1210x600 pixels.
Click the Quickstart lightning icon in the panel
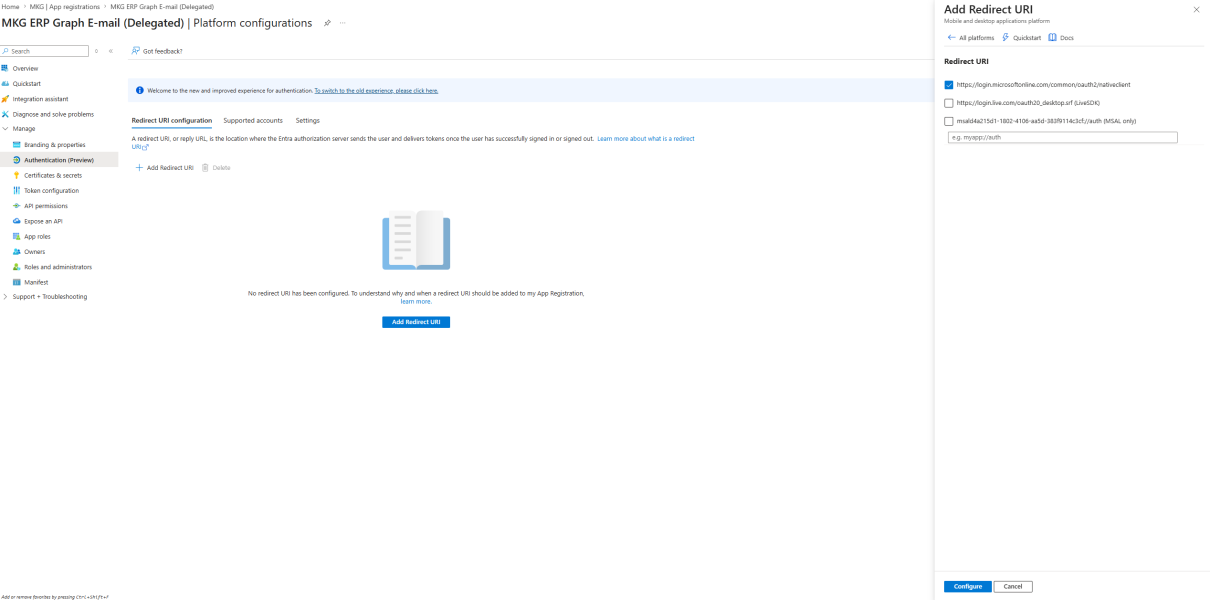coord(1005,38)
